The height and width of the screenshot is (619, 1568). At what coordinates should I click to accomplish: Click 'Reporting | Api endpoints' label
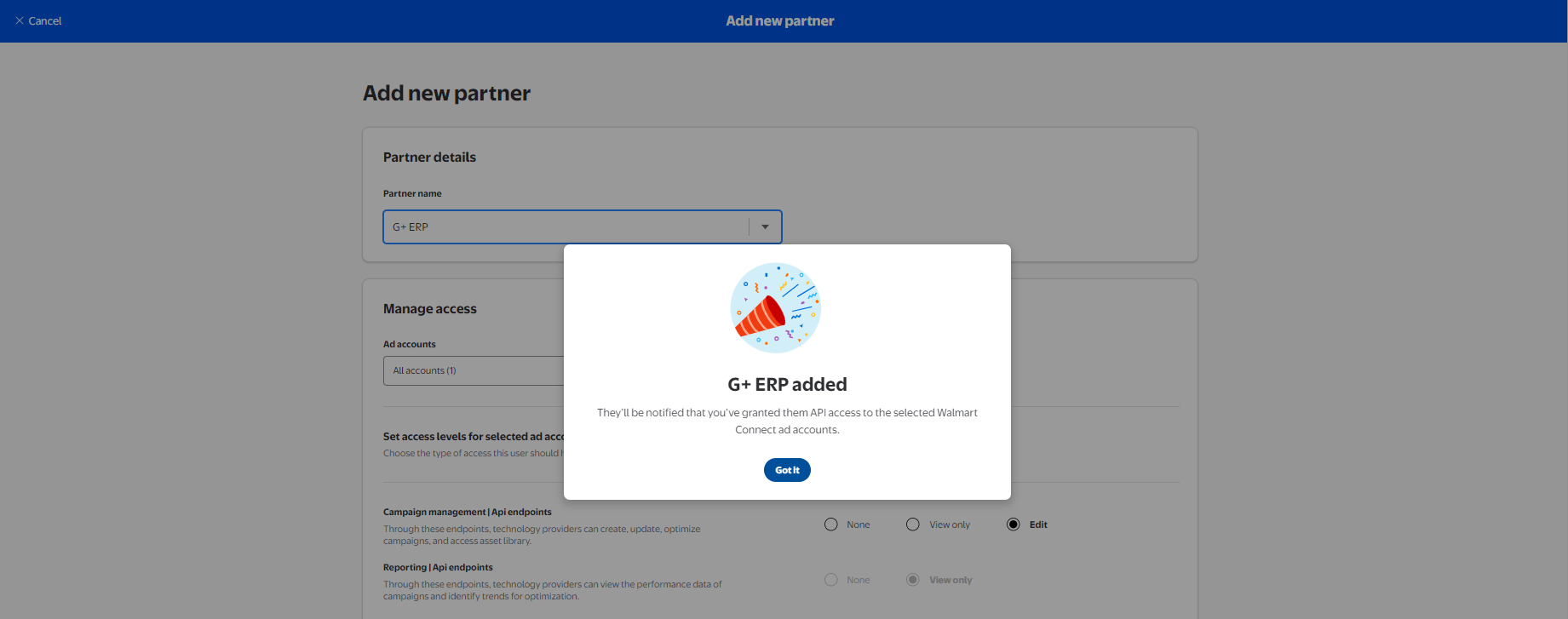tap(438, 567)
